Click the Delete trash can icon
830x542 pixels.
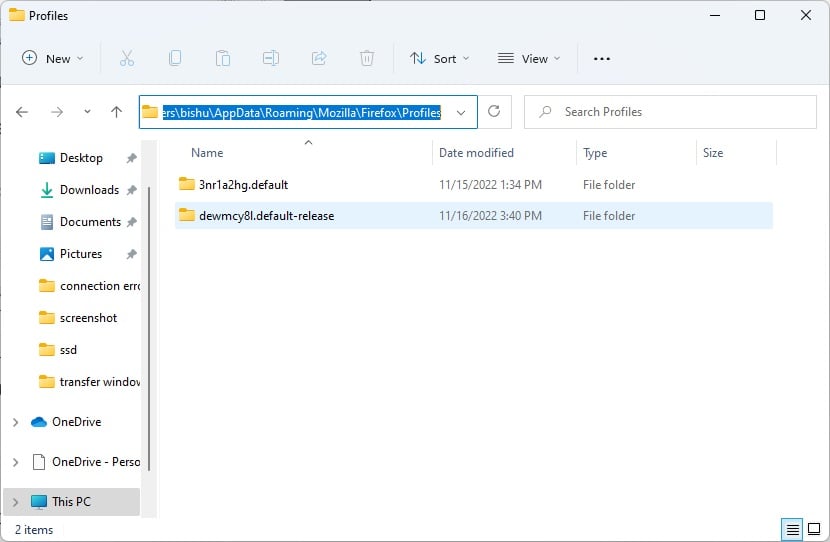click(367, 58)
